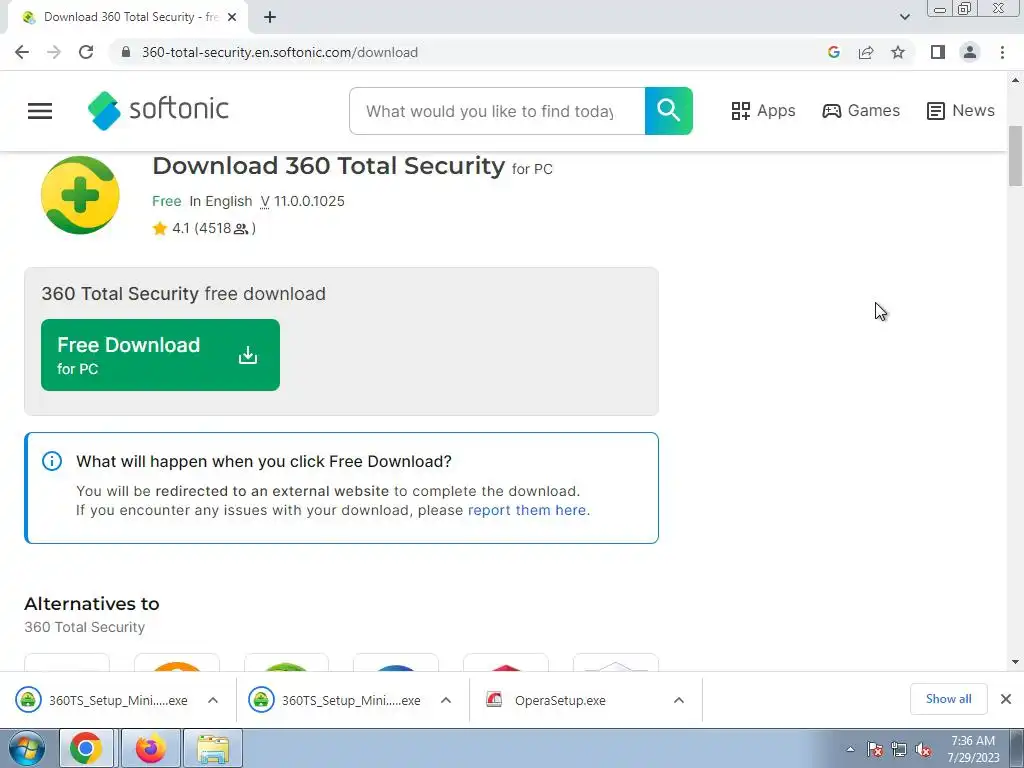The height and width of the screenshot is (768, 1024).
Task: Click the muted volume tray icon
Action: (x=923, y=749)
